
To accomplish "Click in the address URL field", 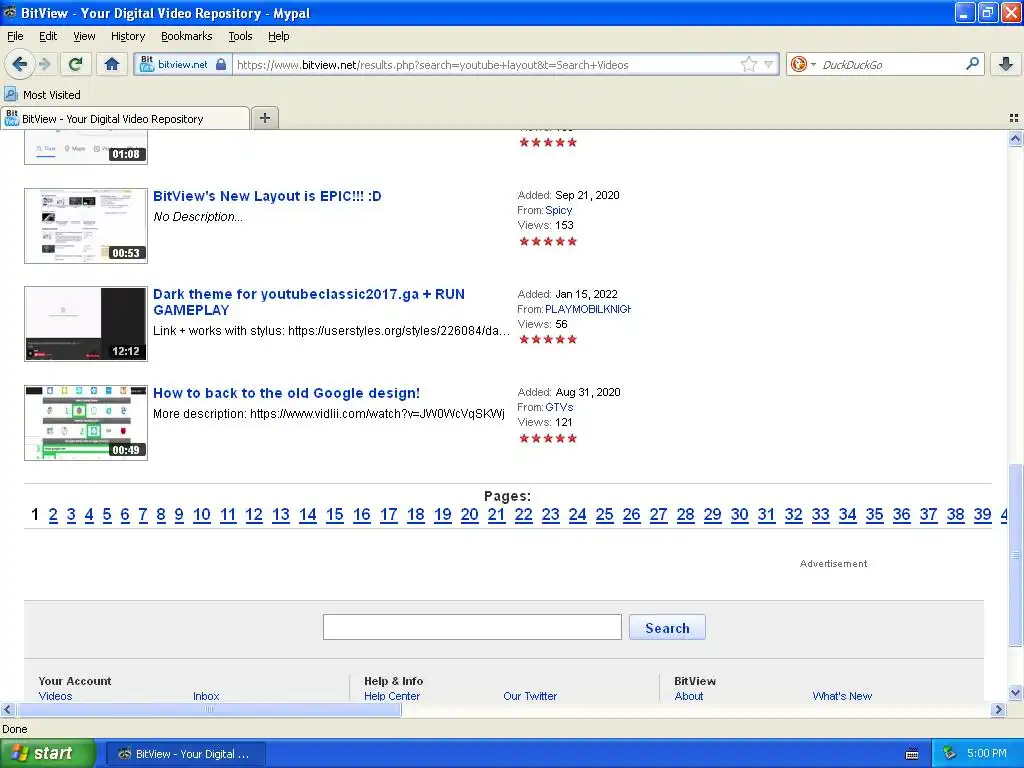I will tap(487, 64).
